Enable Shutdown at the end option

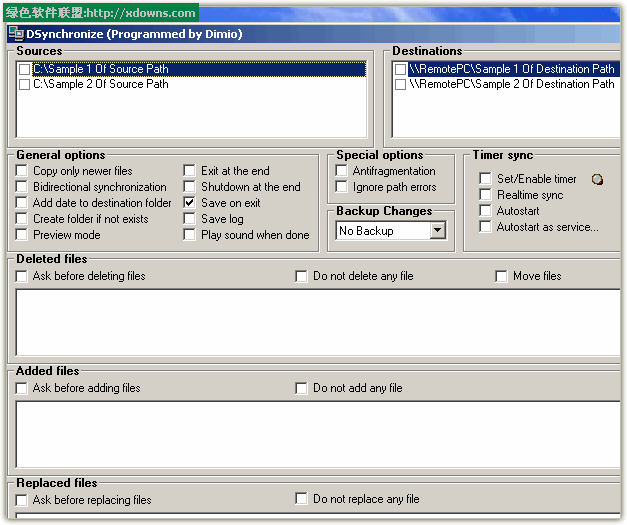[190, 187]
